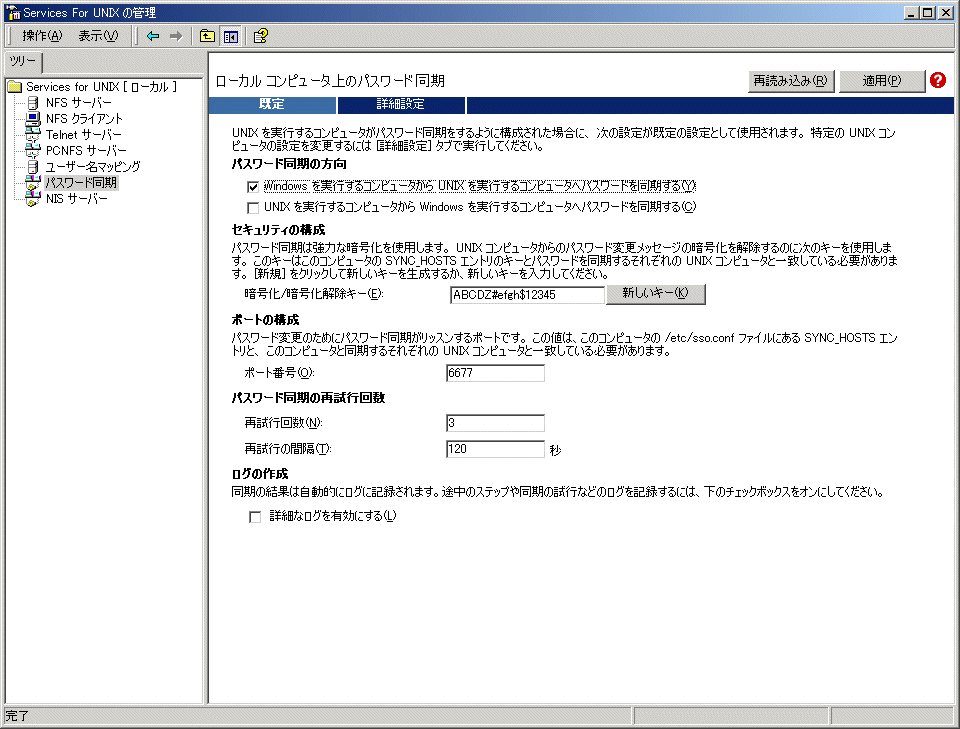This screenshot has height=729, width=960.
Task: Switch to the 詳細設定 tab
Action: tap(400, 104)
